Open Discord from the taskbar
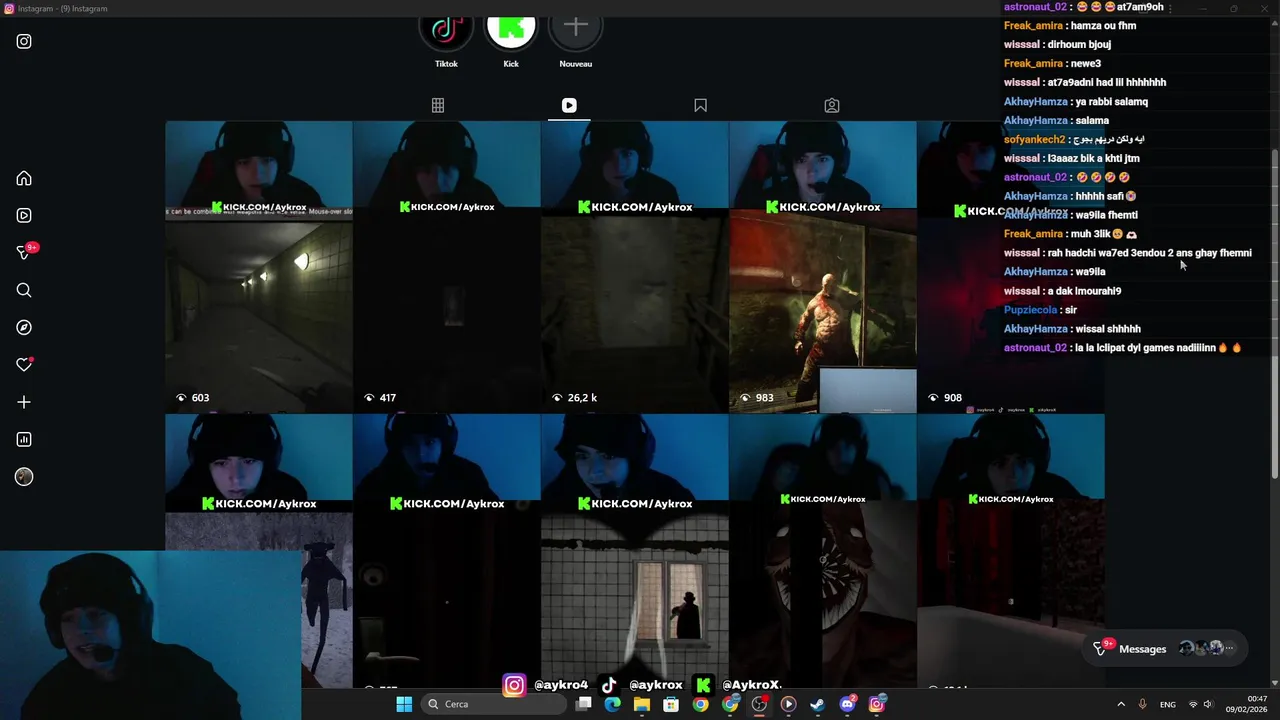The height and width of the screenshot is (720, 1280). click(847, 704)
